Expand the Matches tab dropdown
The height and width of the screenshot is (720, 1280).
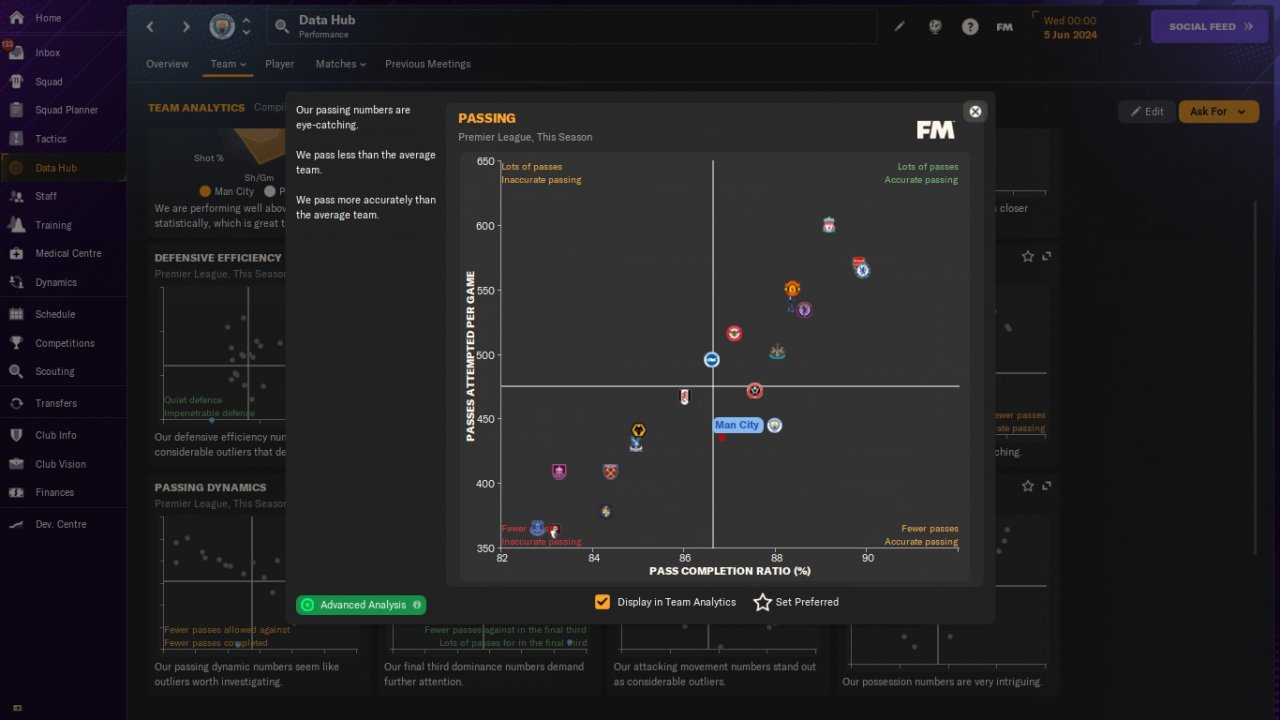point(341,64)
